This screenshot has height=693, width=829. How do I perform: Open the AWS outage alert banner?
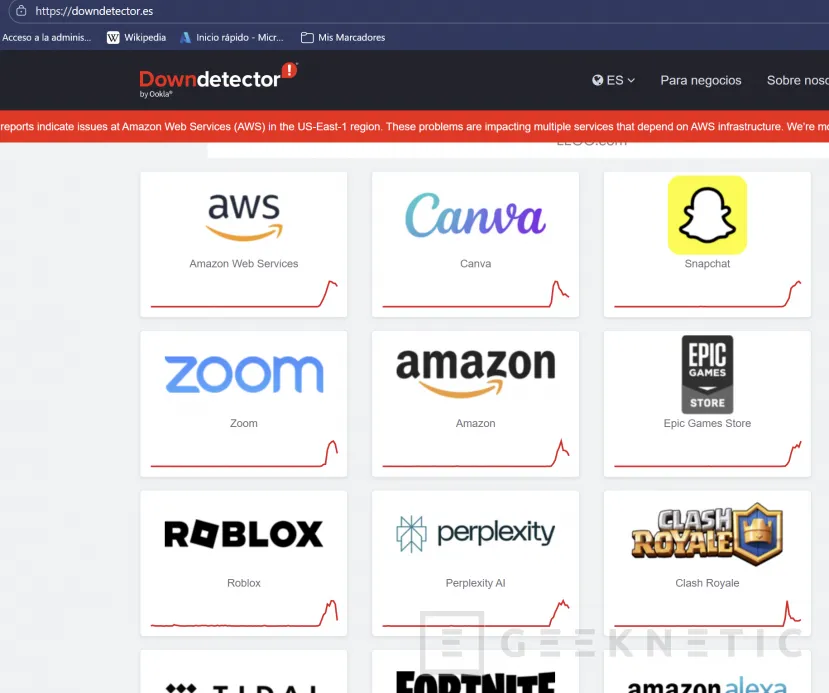pyautogui.click(x=414, y=126)
